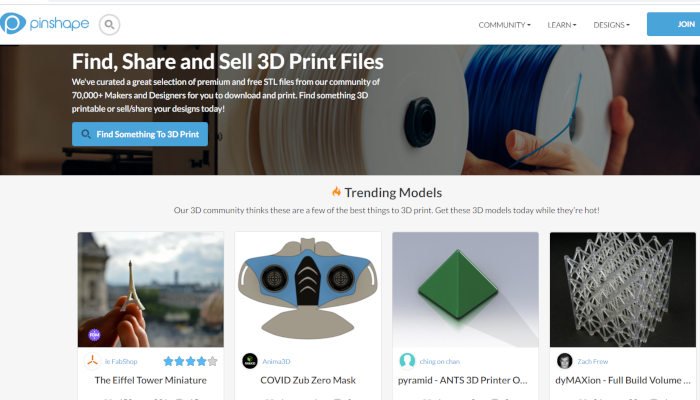Screen dimensions: 700x400
Task: Click the Pinshape logo icon
Action: 12,23
